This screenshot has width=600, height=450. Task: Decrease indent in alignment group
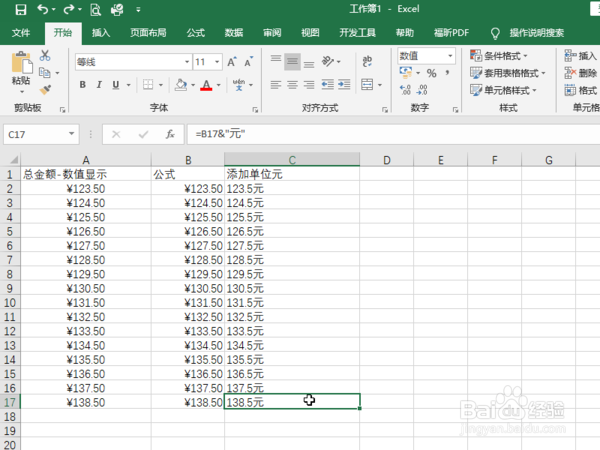pos(328,85)
